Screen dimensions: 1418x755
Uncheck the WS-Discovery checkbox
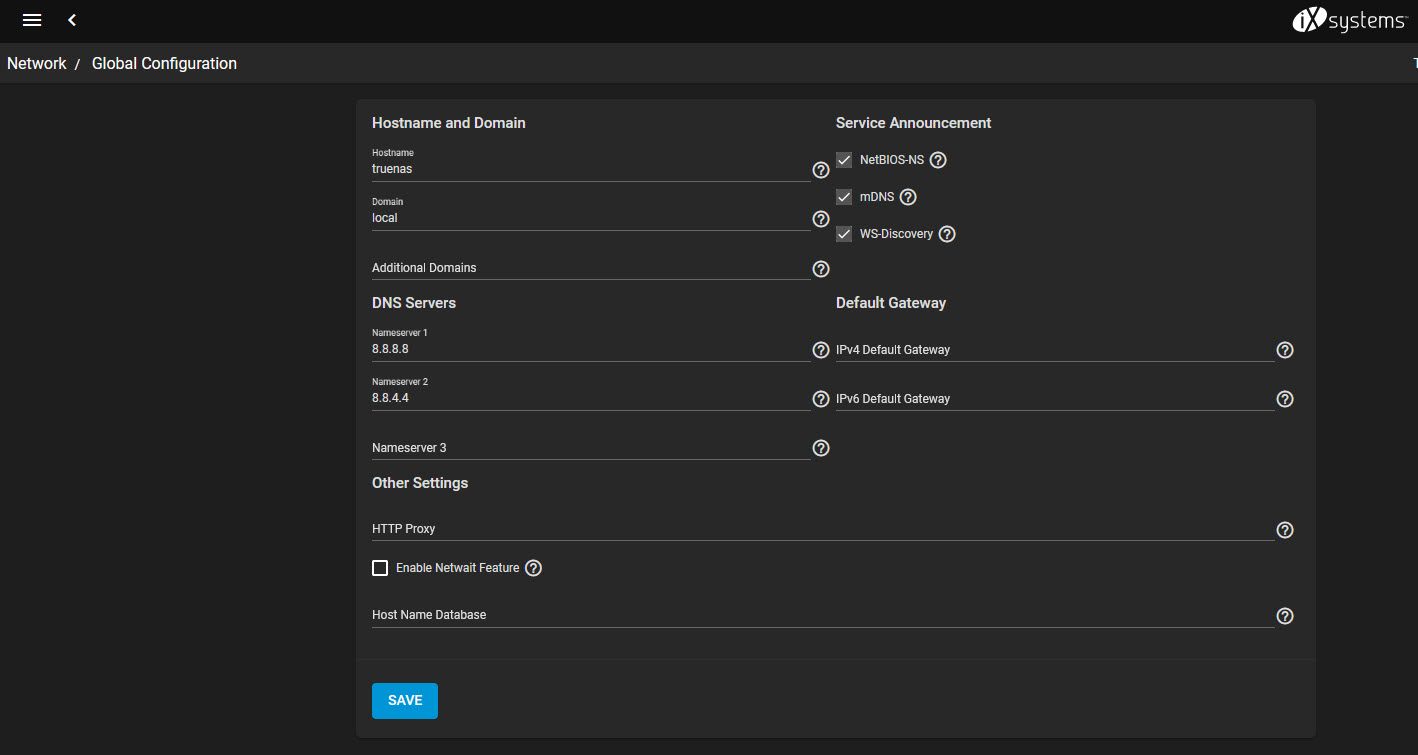(844, 234)
